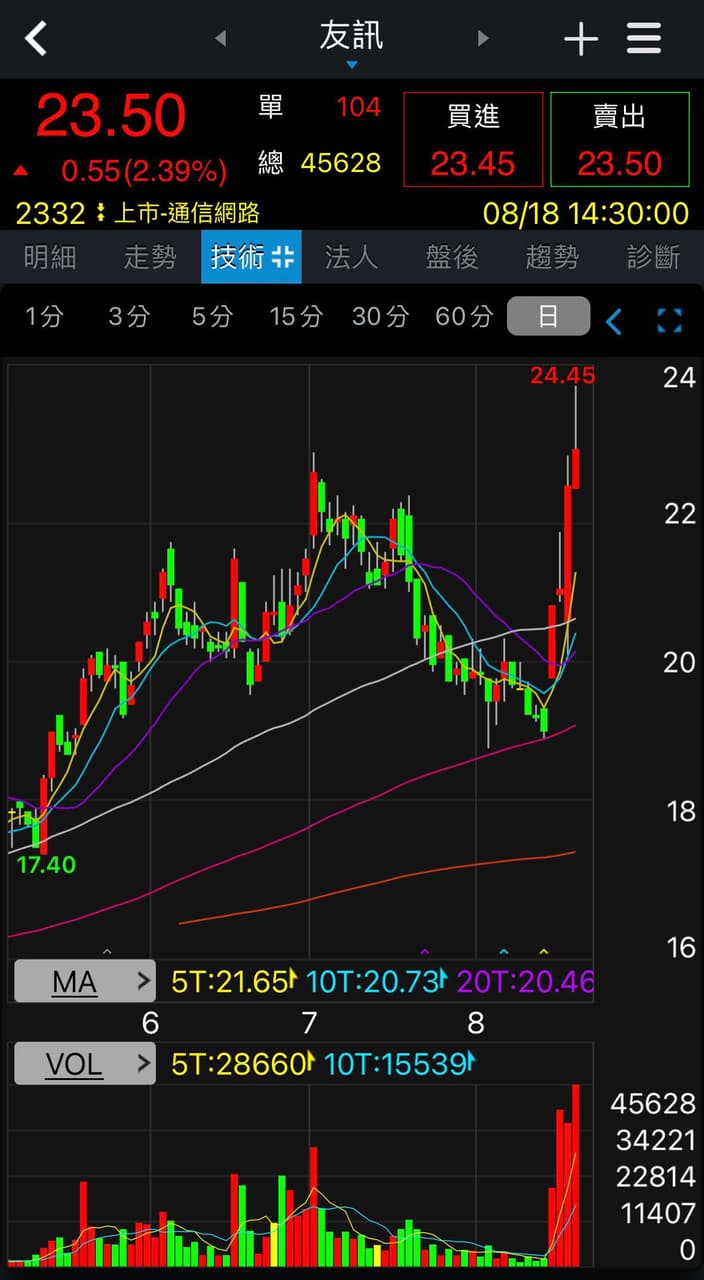Select the 1分 chart interval
Viewport: 704px width, 1280px height.
click(x=44, y=317)
